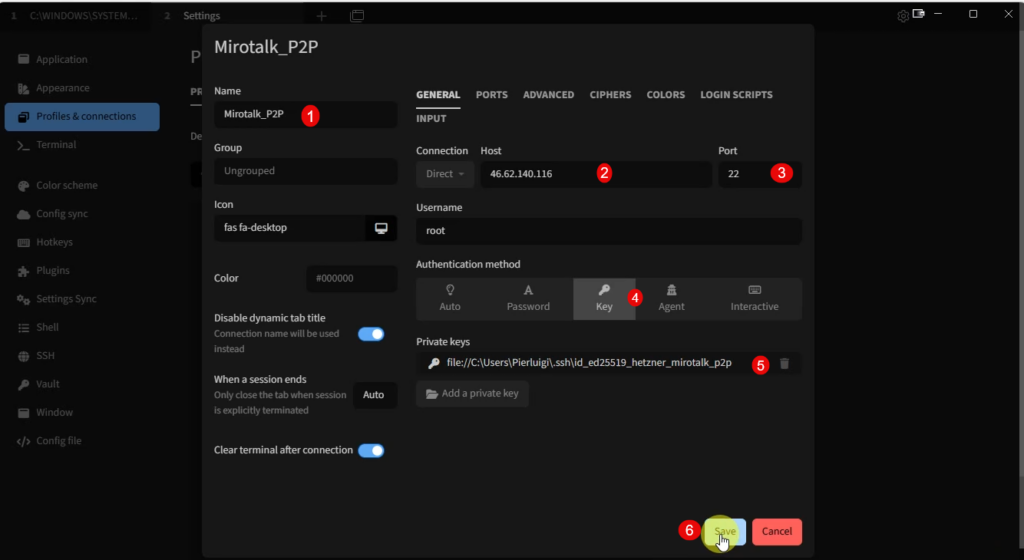Image resolution: width=1024 pixels, height=560 pixels.
Task: Expand the Connection Direct dropdown
Action: coord(444,174)
